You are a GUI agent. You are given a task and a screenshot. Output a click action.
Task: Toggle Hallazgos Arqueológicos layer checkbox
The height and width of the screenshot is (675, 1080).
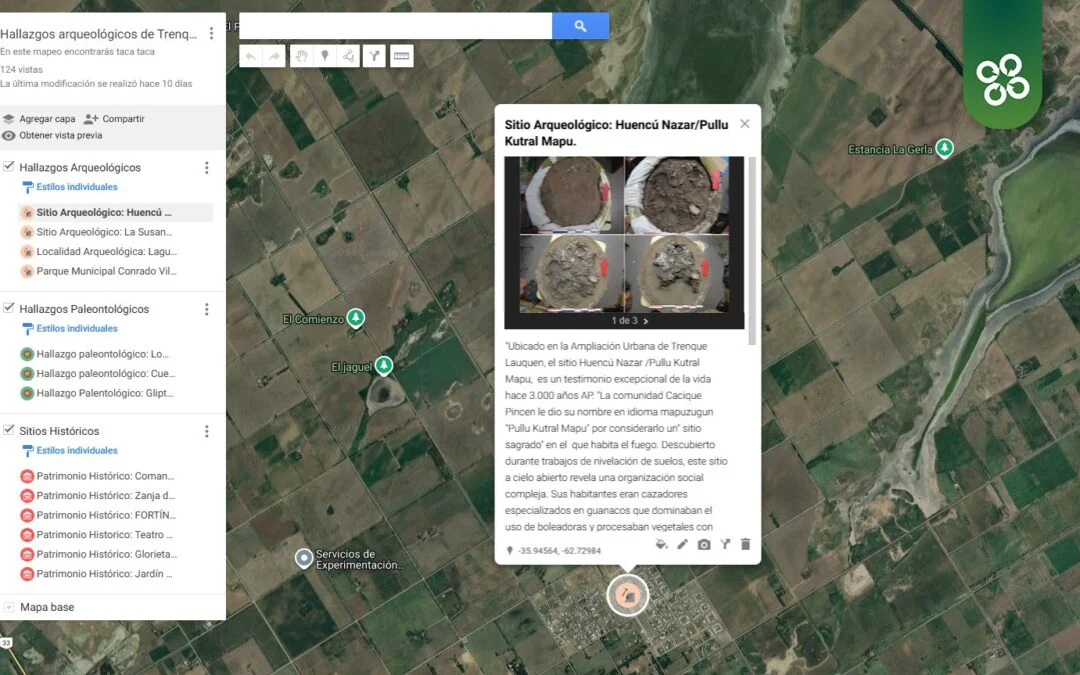click(9, 166)
